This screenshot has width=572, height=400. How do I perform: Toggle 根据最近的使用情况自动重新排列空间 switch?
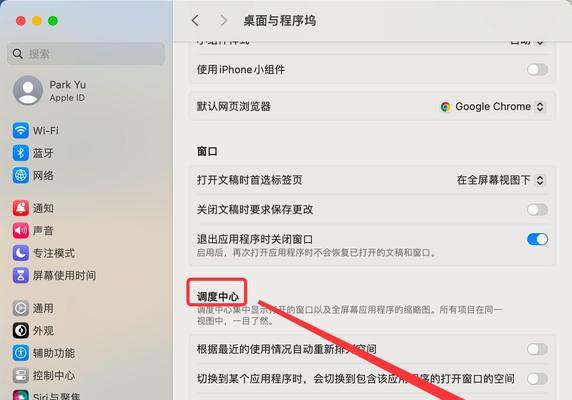[537, 349]
